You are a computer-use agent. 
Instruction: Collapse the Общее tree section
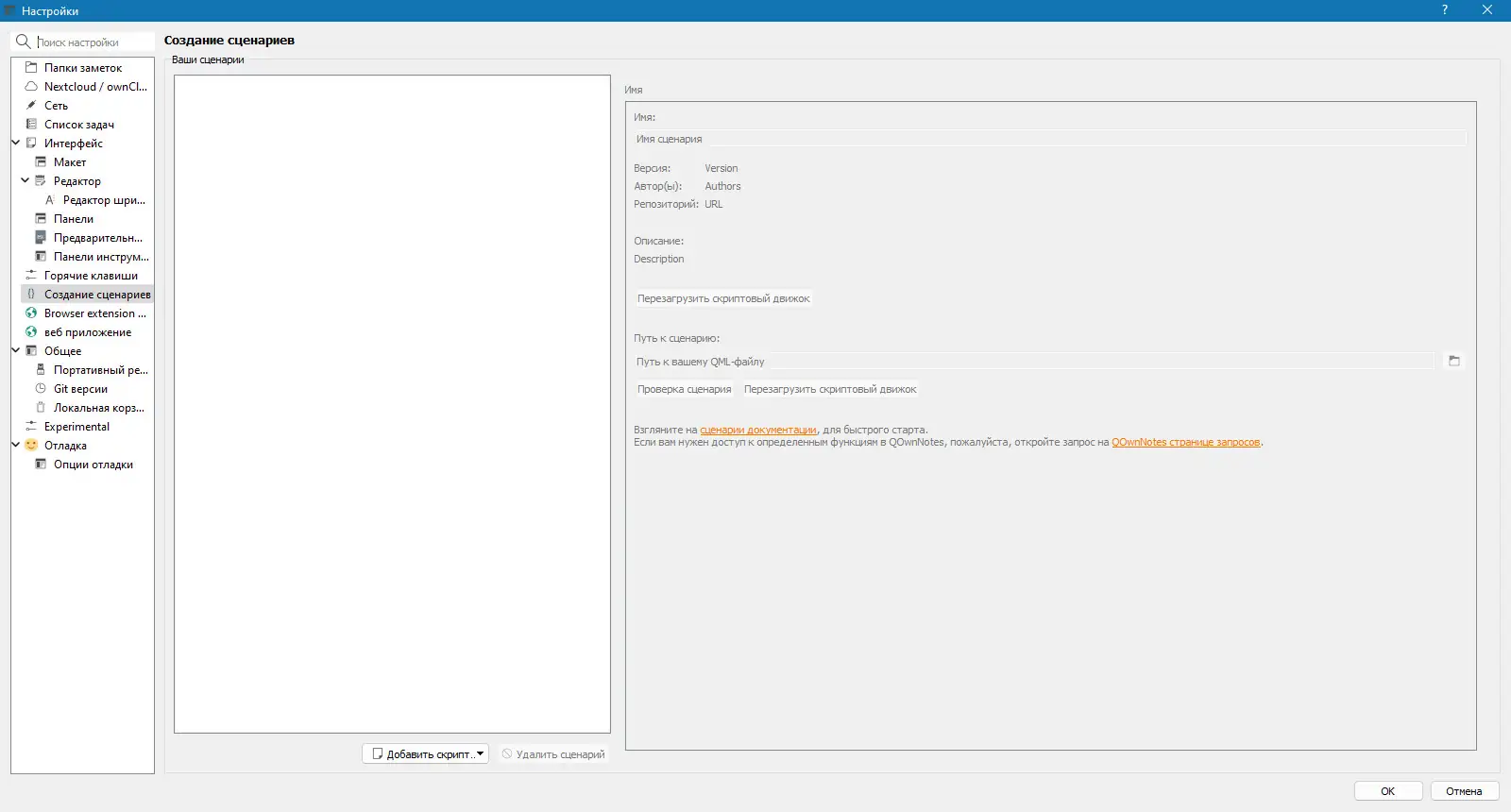pyautogui.click(x=16, y=351)
